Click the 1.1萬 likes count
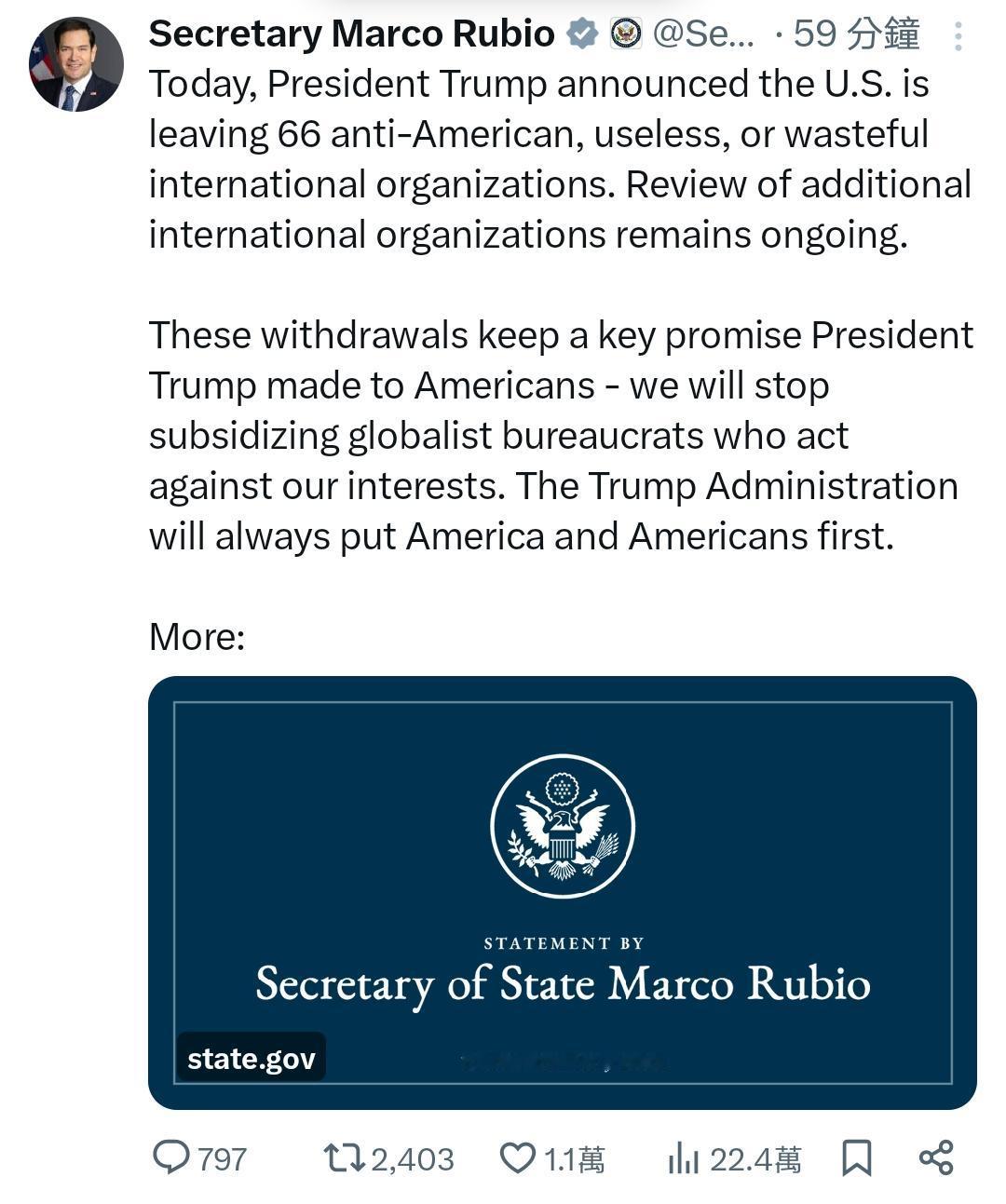This screenshot has height=1204, width=1006. pyautogui.click(x=574, y=1159)
